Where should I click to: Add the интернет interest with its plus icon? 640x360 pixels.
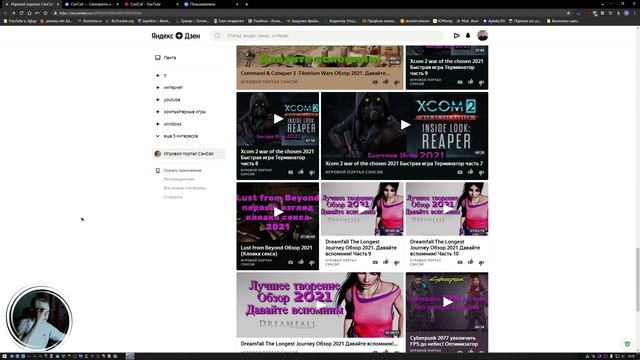(x=158, y=87)
